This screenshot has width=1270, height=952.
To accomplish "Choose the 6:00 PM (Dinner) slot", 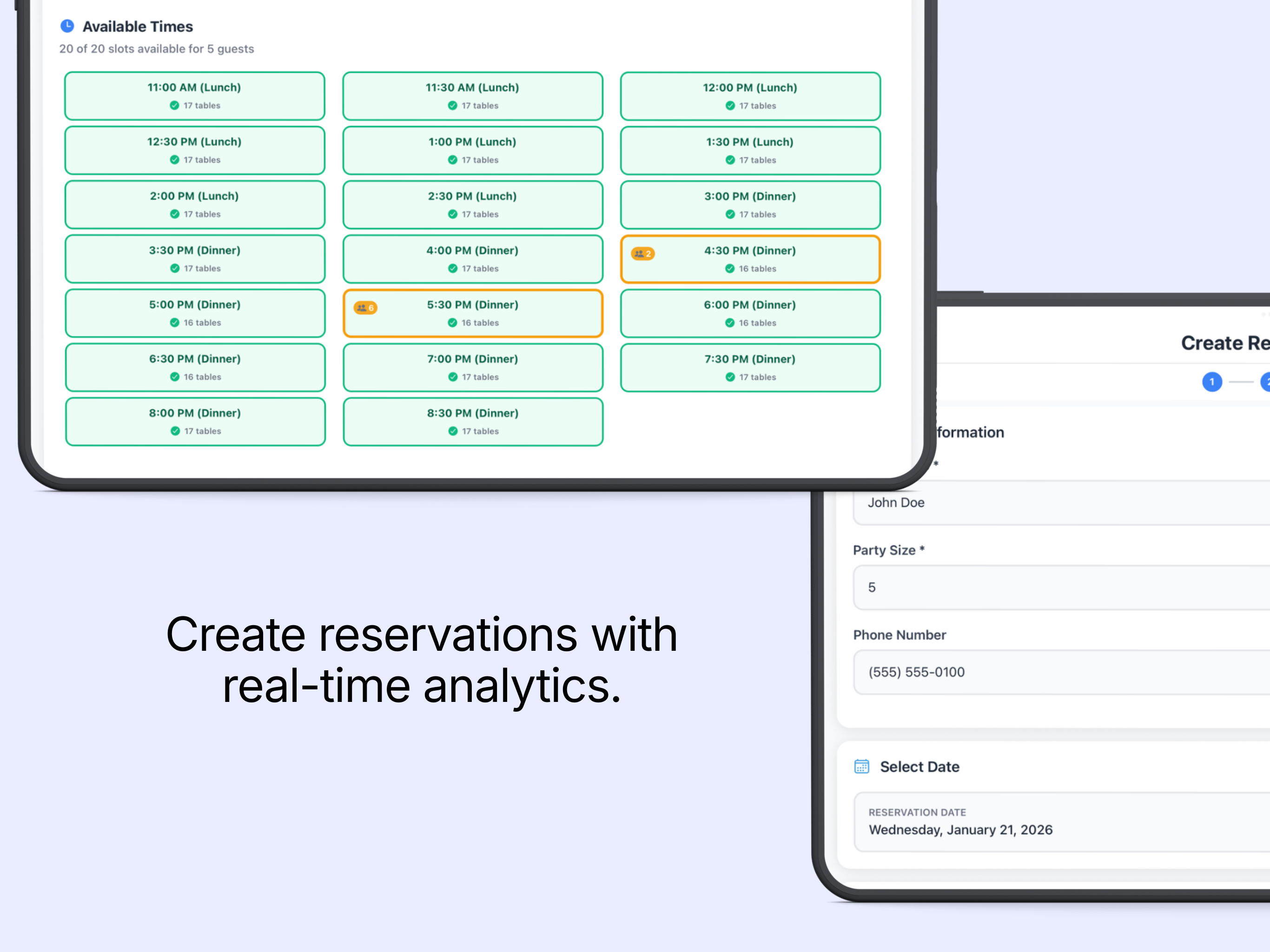I will pyautogui.click(x=750, y=313).
